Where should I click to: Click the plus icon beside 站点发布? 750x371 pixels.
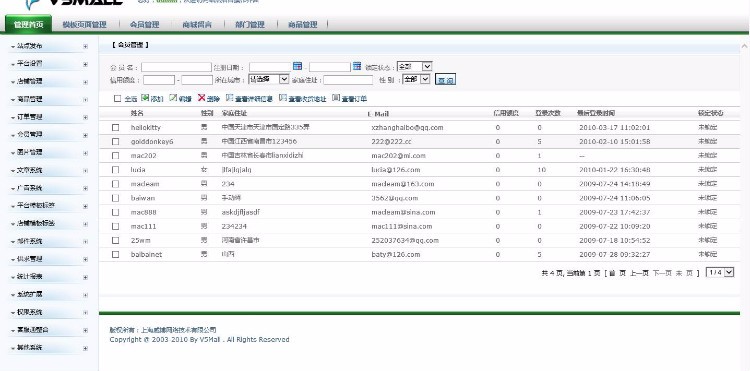coord(85,46)
